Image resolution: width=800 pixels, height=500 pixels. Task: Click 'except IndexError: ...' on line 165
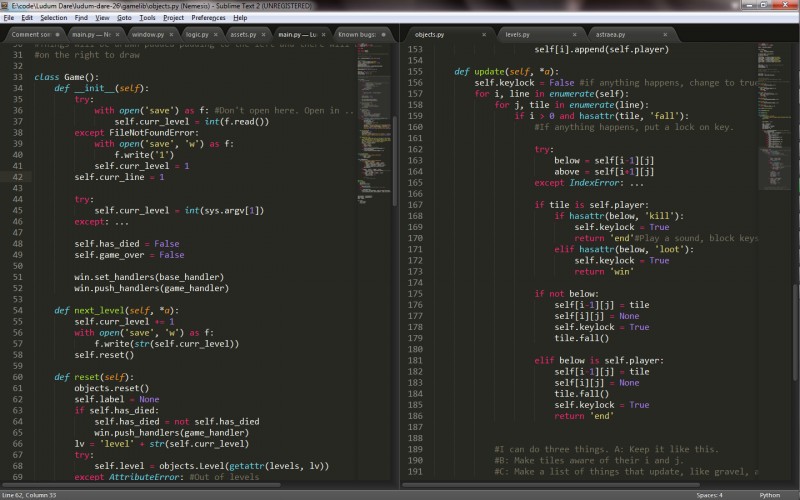(589, 183)
